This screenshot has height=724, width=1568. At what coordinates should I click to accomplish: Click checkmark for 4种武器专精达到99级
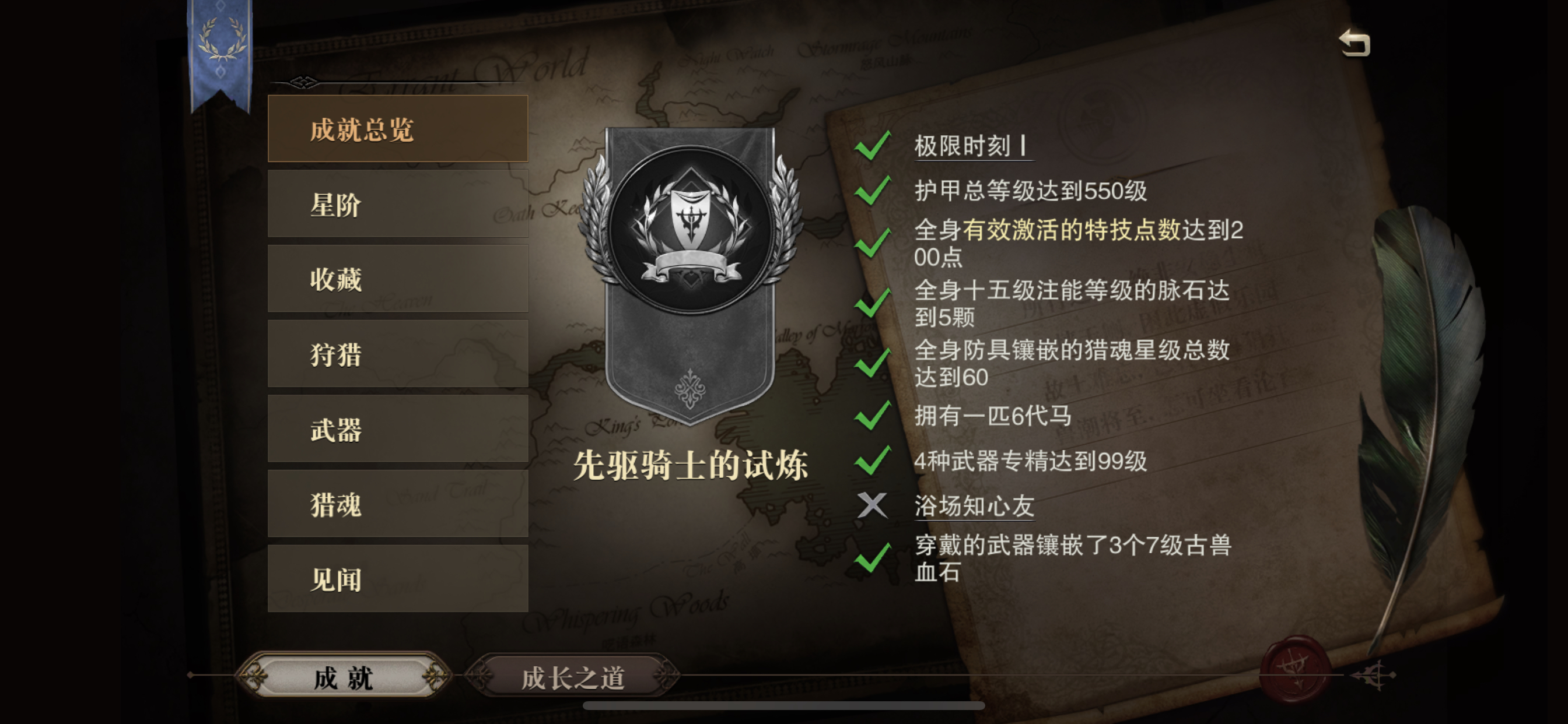(872, 461)
